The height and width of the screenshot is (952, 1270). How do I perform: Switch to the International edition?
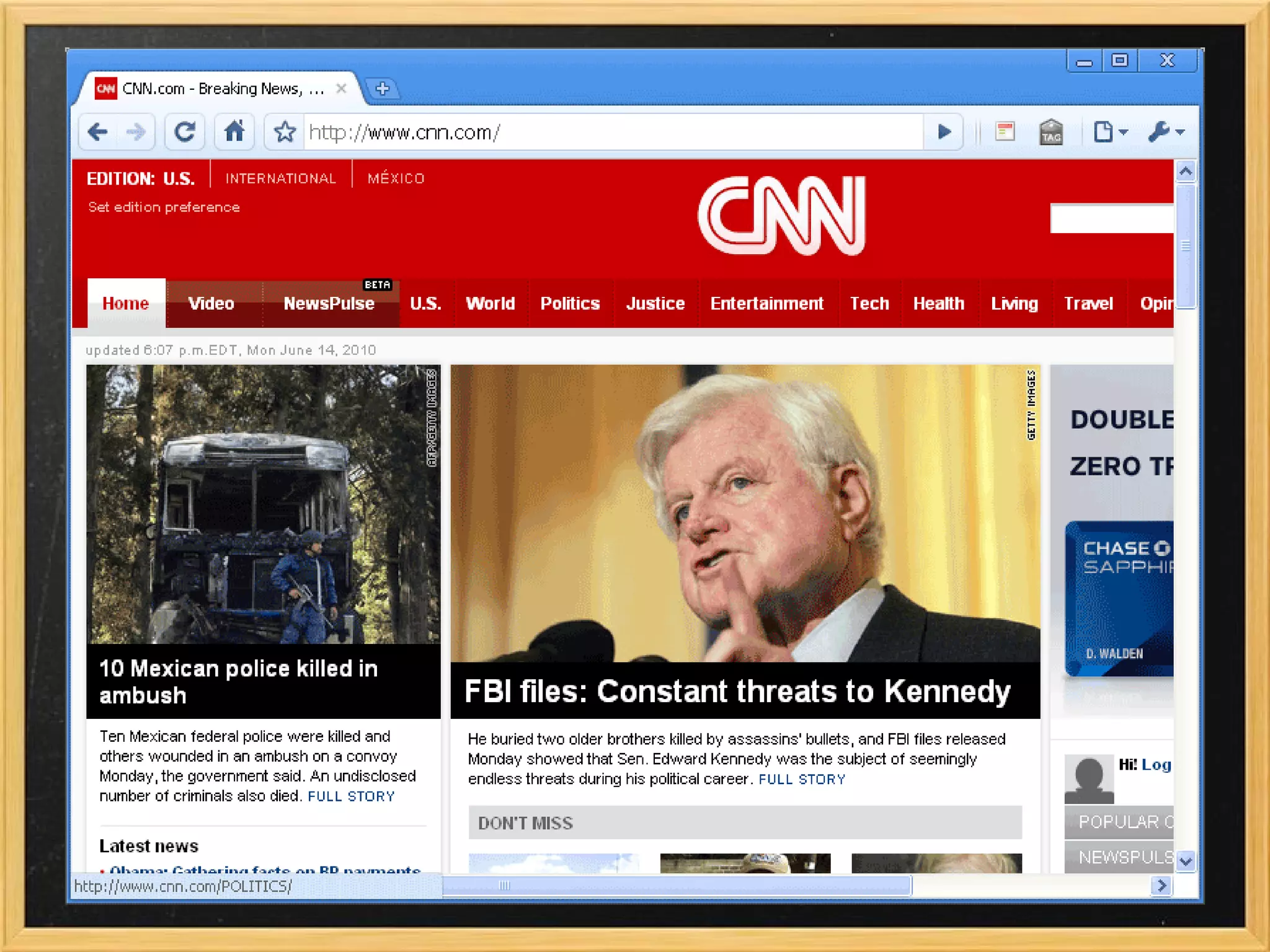(x=280, y=178)
